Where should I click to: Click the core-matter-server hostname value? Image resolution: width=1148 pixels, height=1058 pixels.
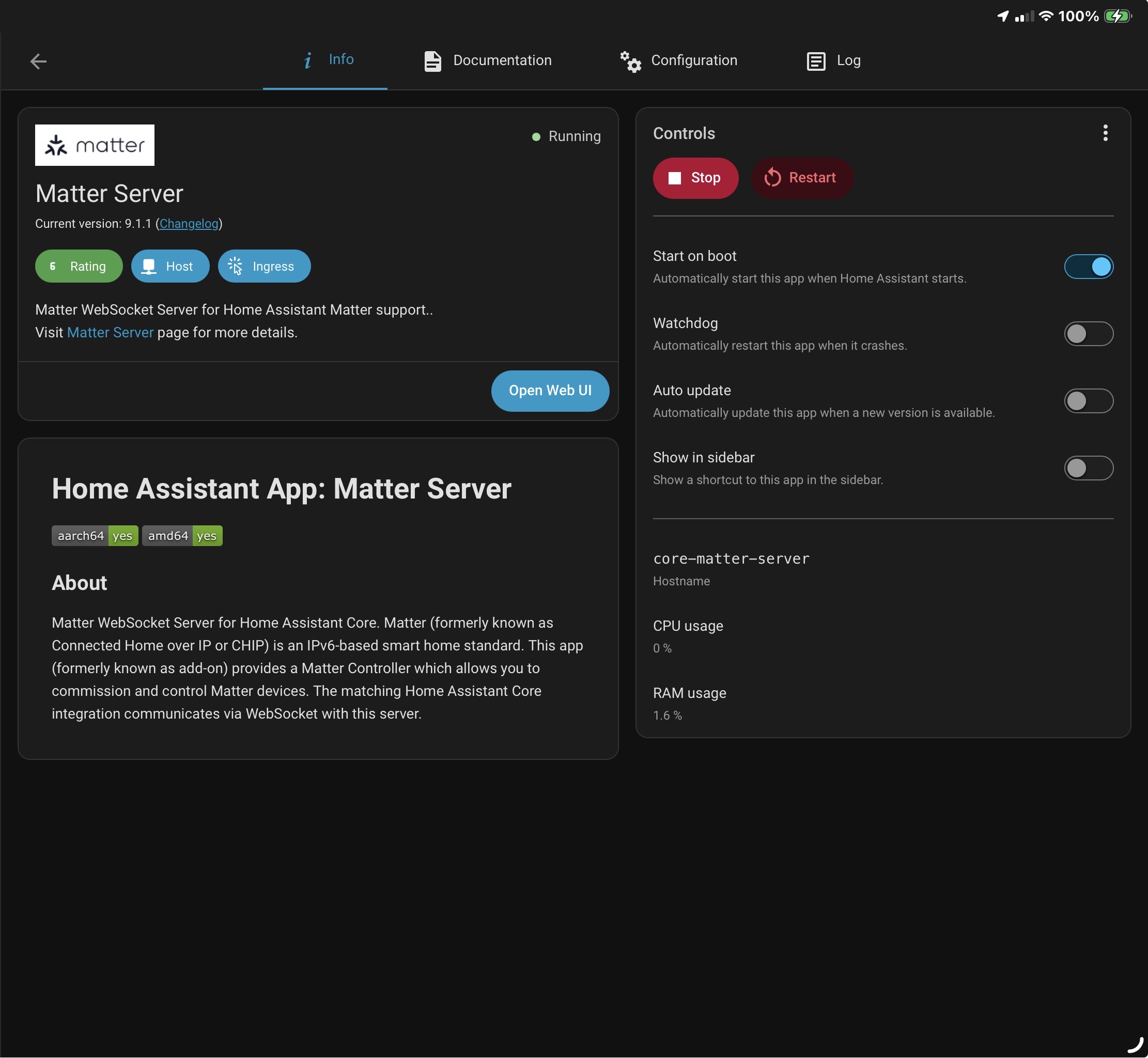point(731,559)
